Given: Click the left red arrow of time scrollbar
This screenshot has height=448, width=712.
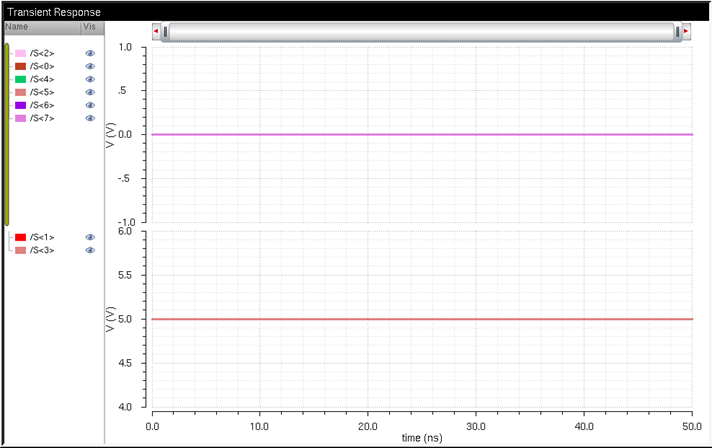Looking at the screenshot, I should (156, 31).
